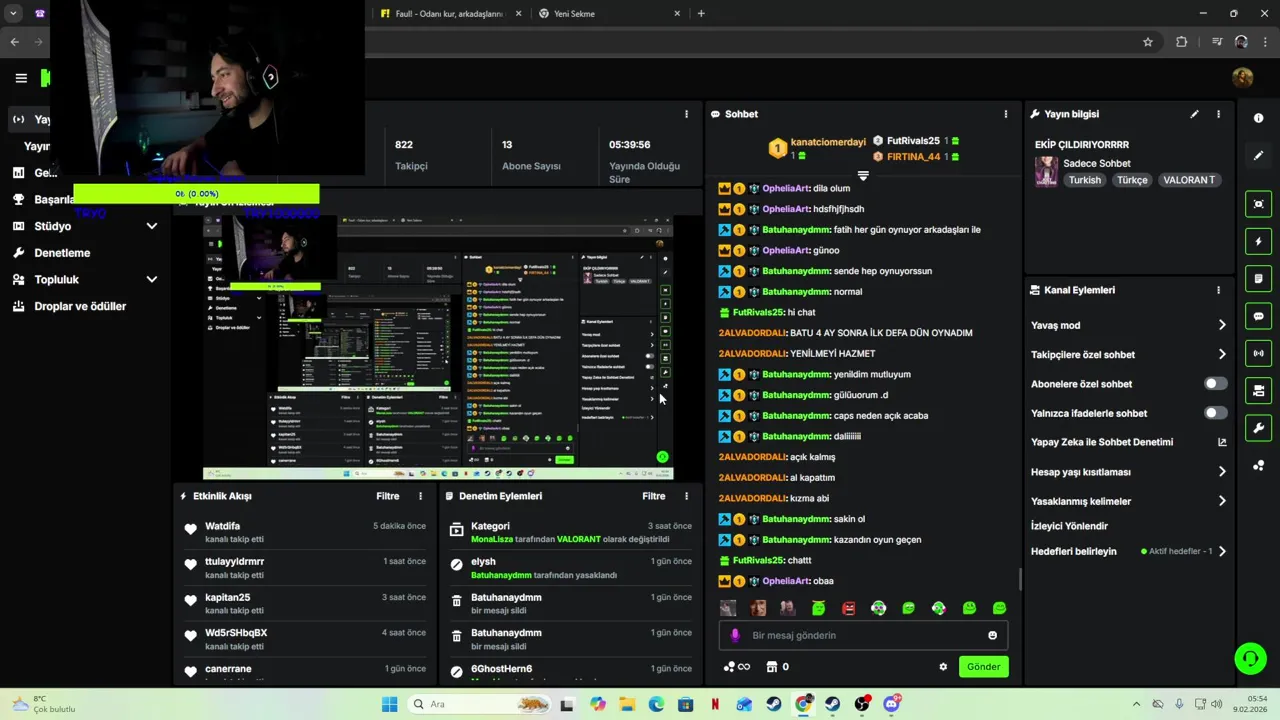Open OBS Studio from the taskbar
The width and height of the screenshot is (1280, 720).
coord(862,704)
